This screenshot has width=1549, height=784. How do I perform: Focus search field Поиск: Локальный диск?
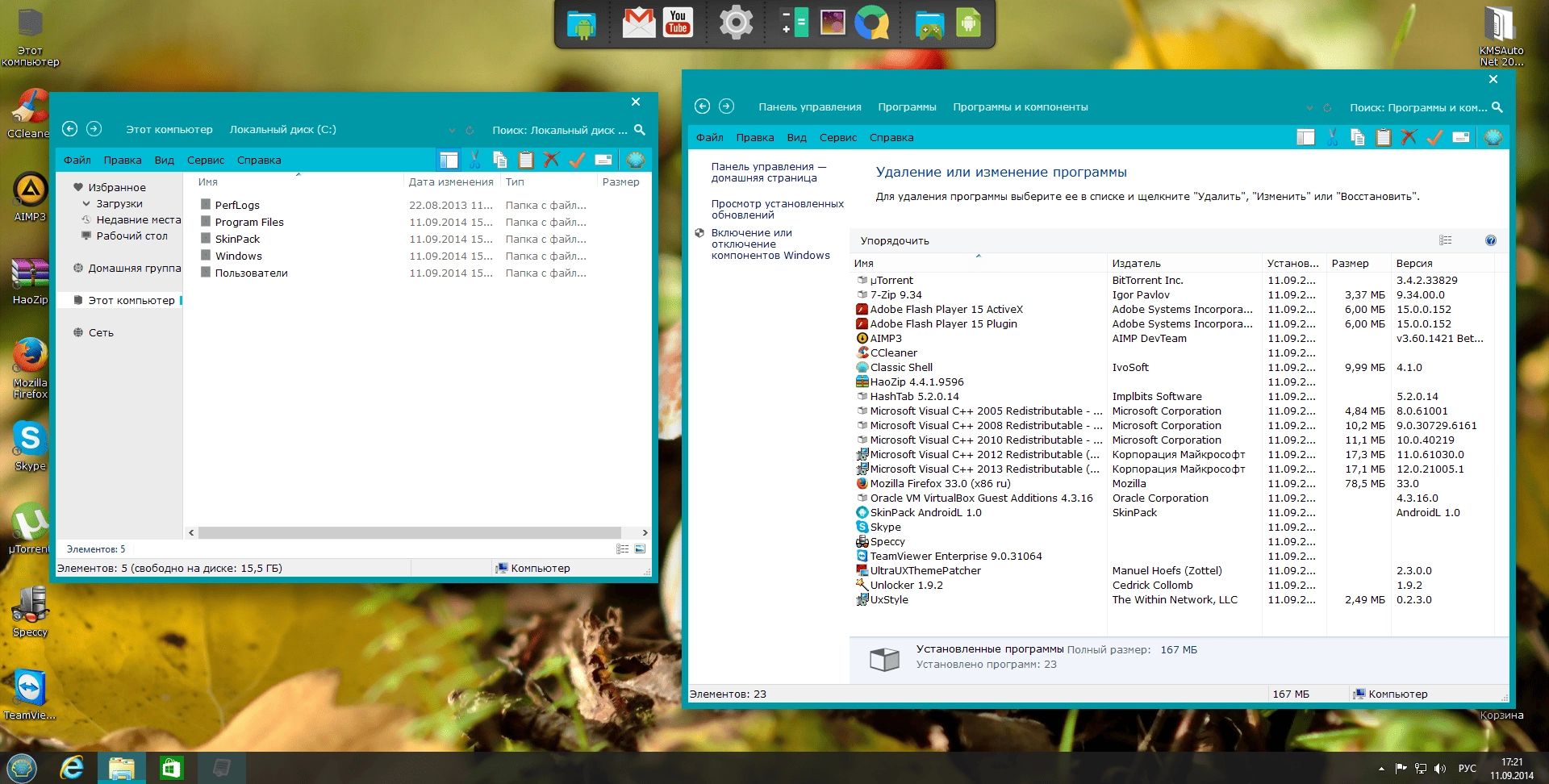(560, 130)
